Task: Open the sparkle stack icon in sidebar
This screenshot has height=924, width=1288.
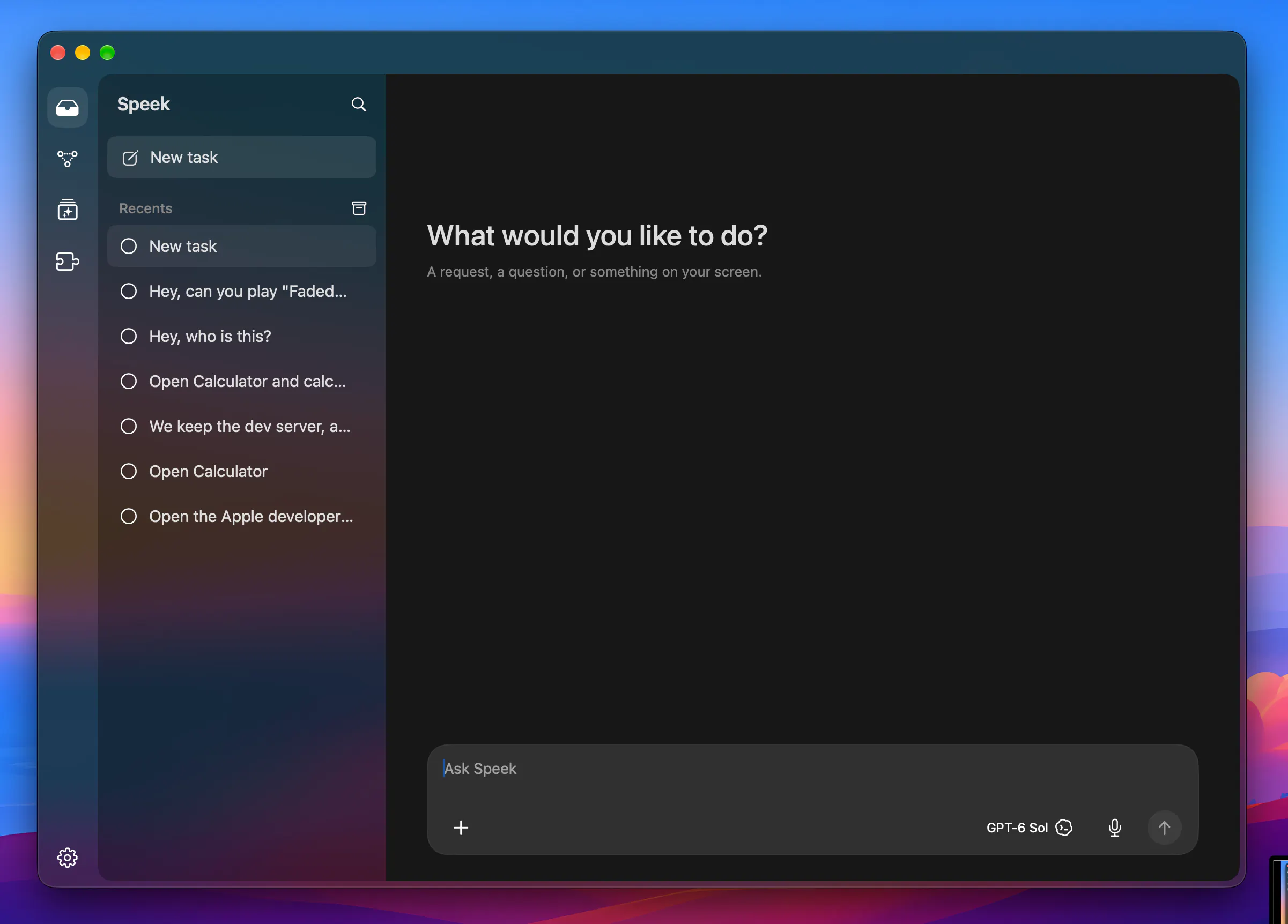Action: tap(68, 210)
